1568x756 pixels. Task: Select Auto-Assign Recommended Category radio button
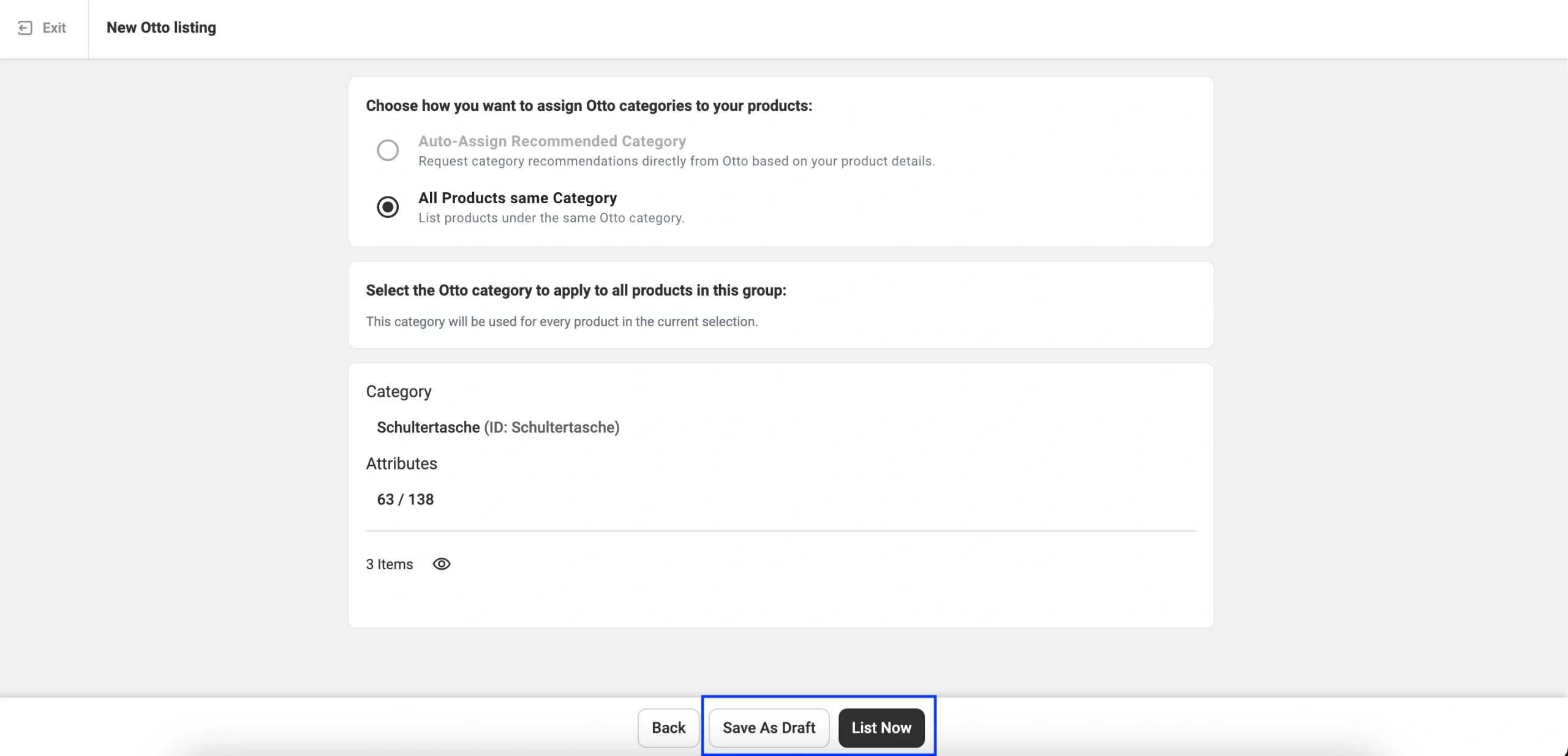coord(387,150)
